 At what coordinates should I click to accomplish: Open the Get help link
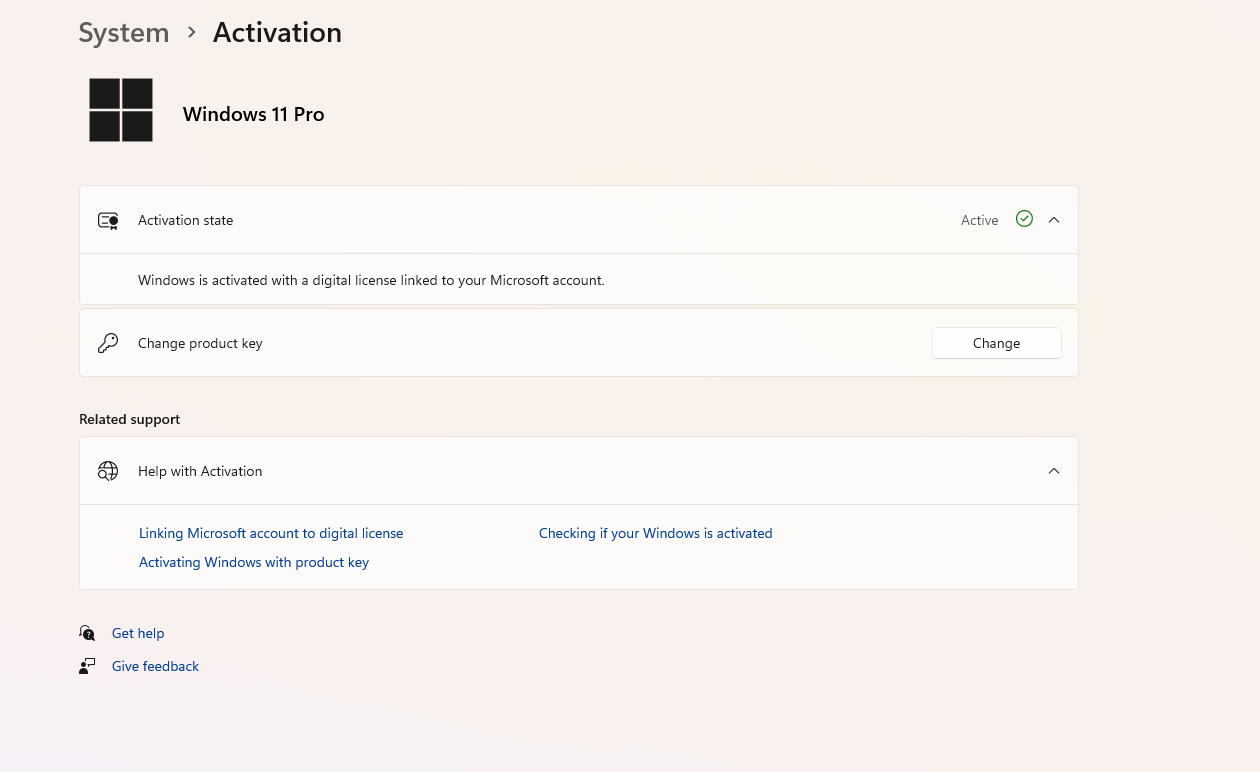(138, 633)
